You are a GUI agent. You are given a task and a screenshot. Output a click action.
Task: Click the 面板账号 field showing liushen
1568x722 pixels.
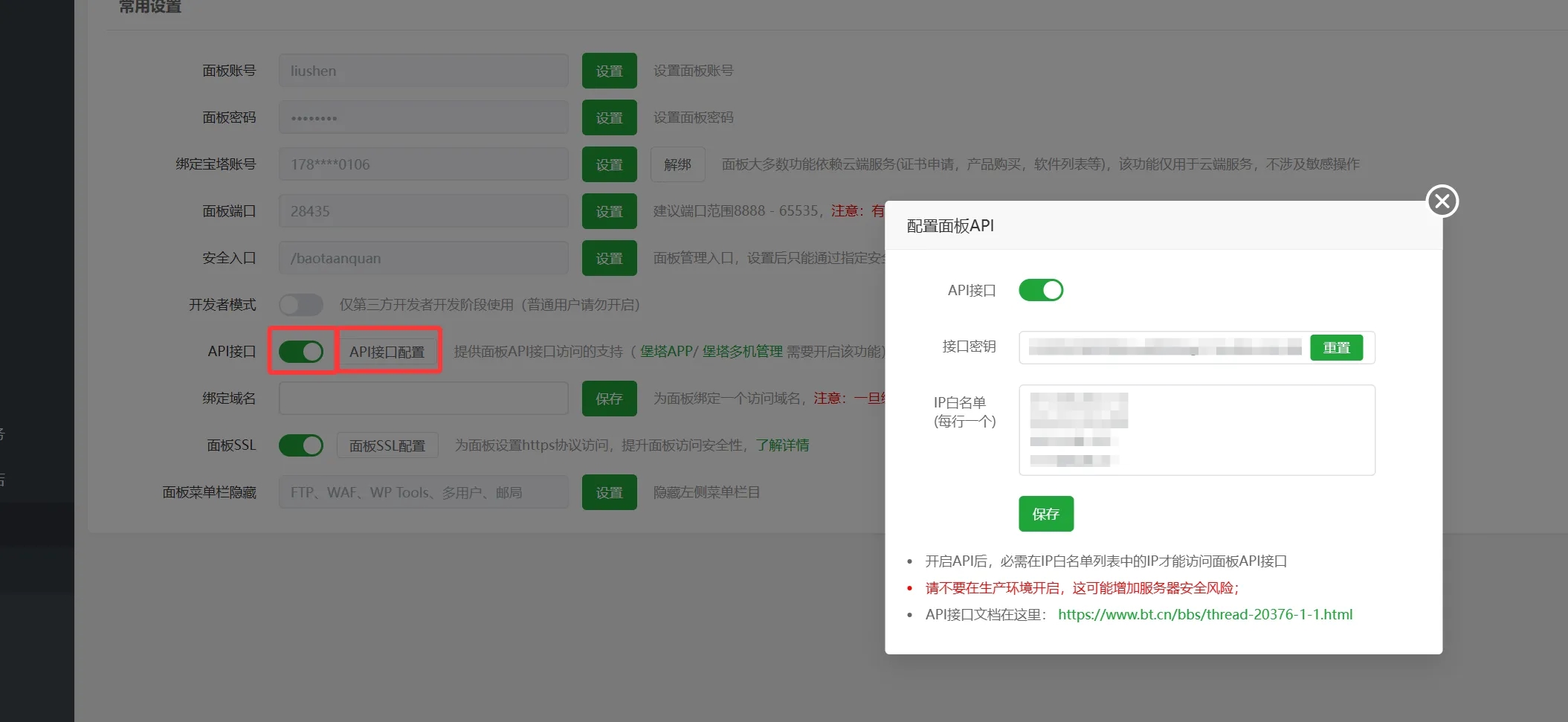pos(424,71)
